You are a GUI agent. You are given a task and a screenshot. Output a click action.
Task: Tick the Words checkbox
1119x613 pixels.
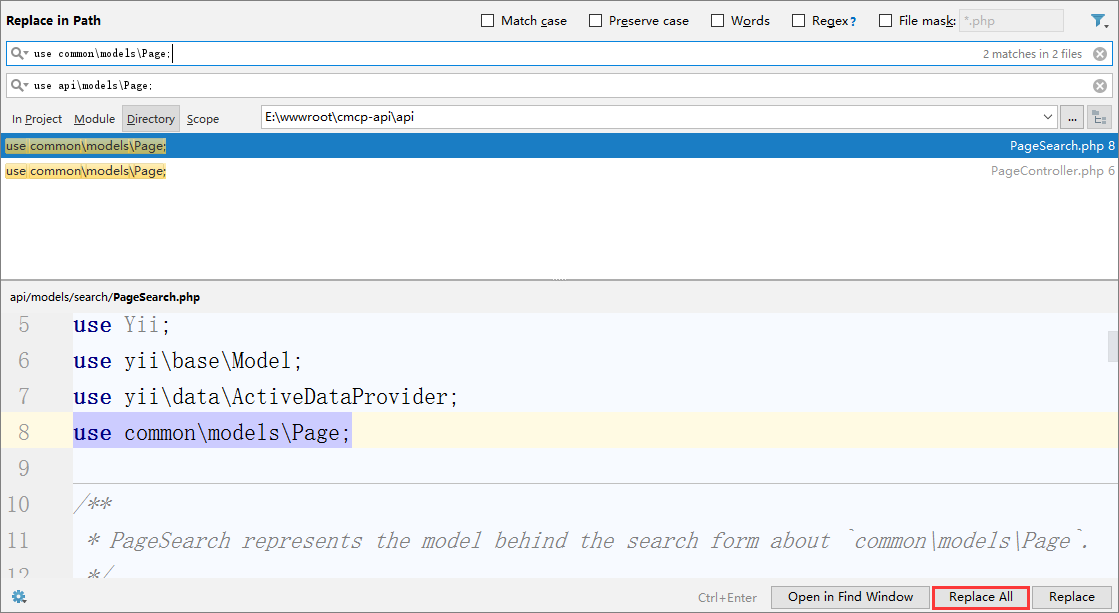click(718, 21)
